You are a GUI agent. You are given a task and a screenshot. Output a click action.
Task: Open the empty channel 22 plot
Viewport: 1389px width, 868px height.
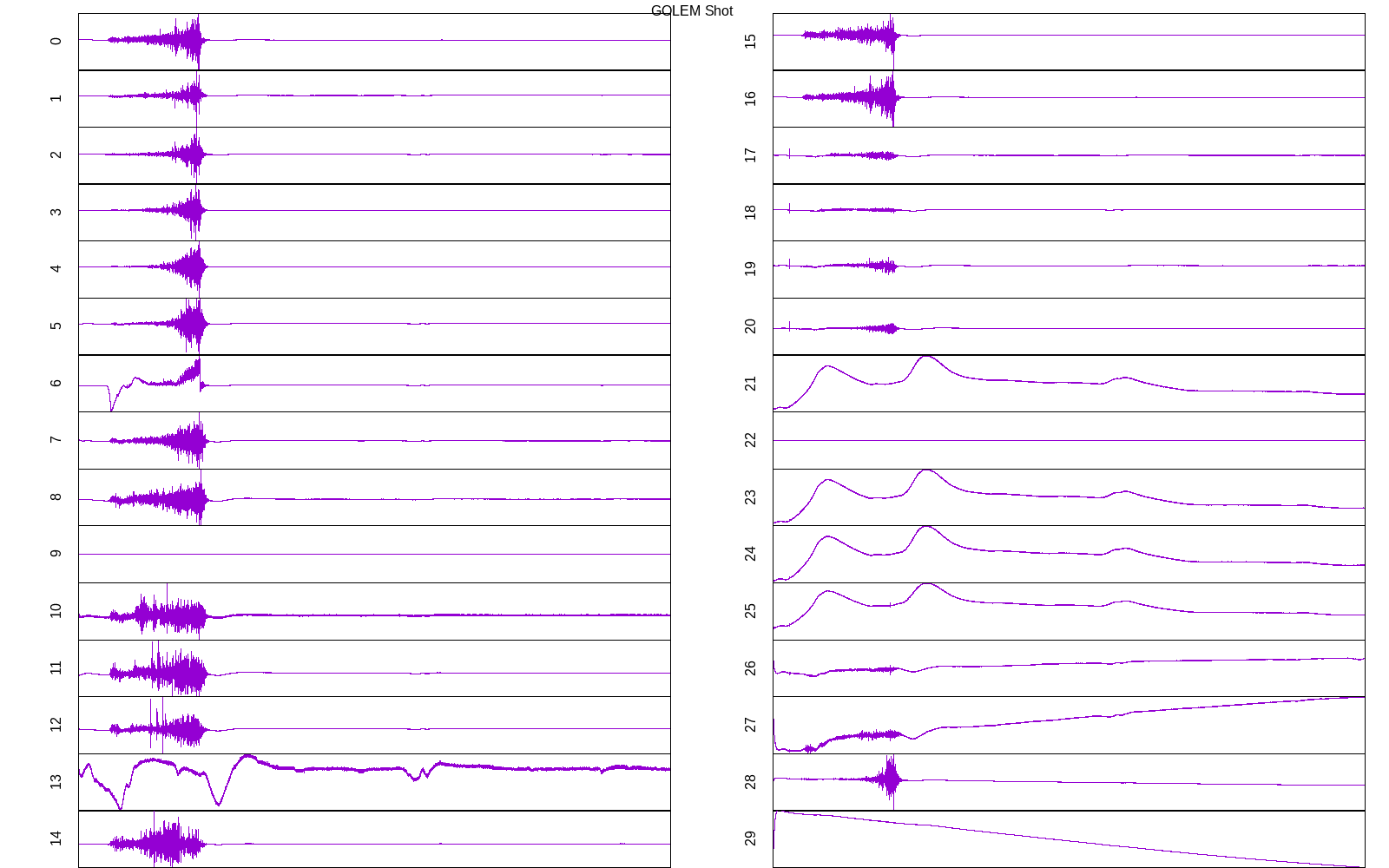[x=1069, y=440]
